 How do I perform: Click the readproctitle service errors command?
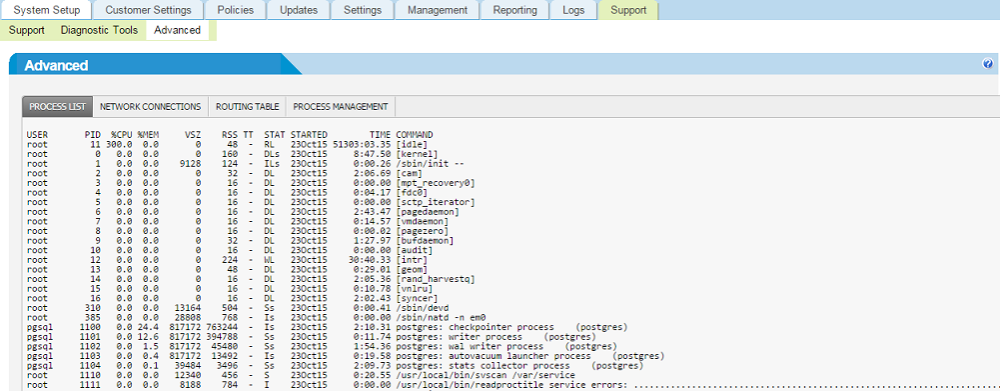pos(697,385)
